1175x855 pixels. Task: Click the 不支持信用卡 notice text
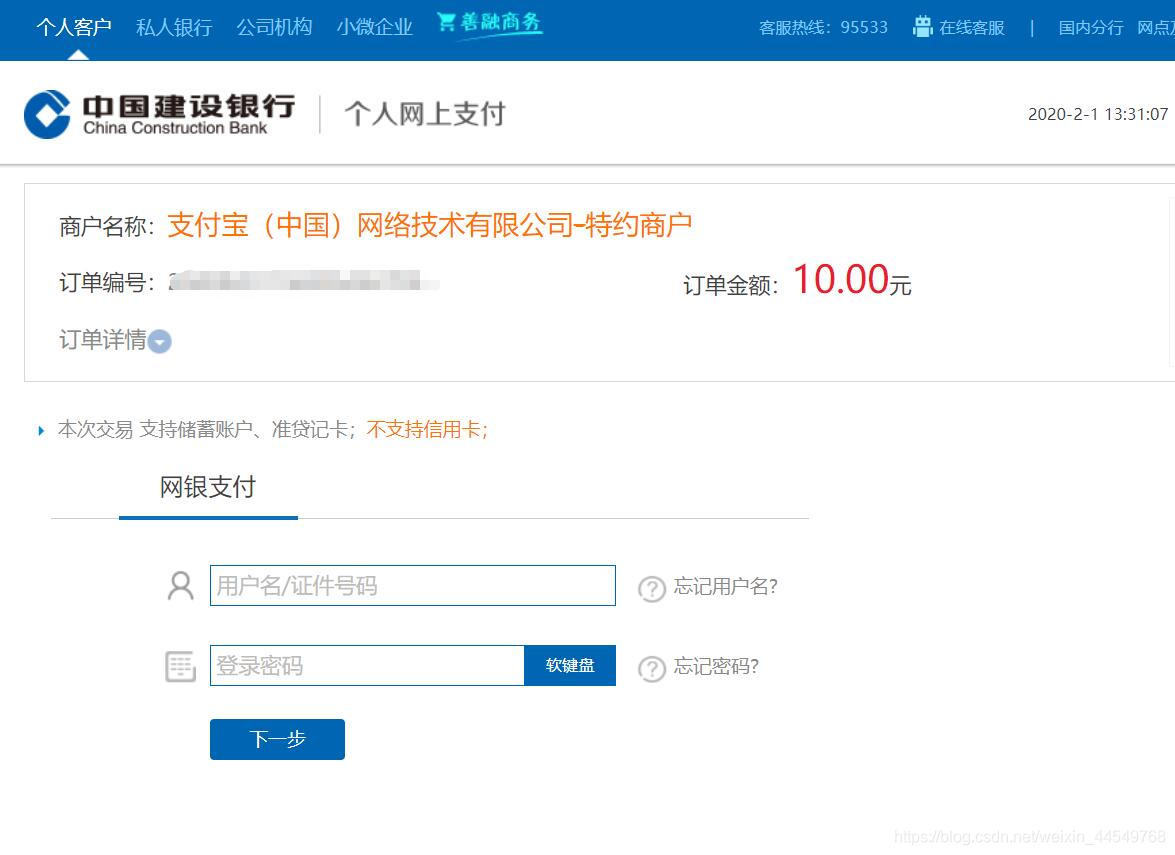coord(427,429)
